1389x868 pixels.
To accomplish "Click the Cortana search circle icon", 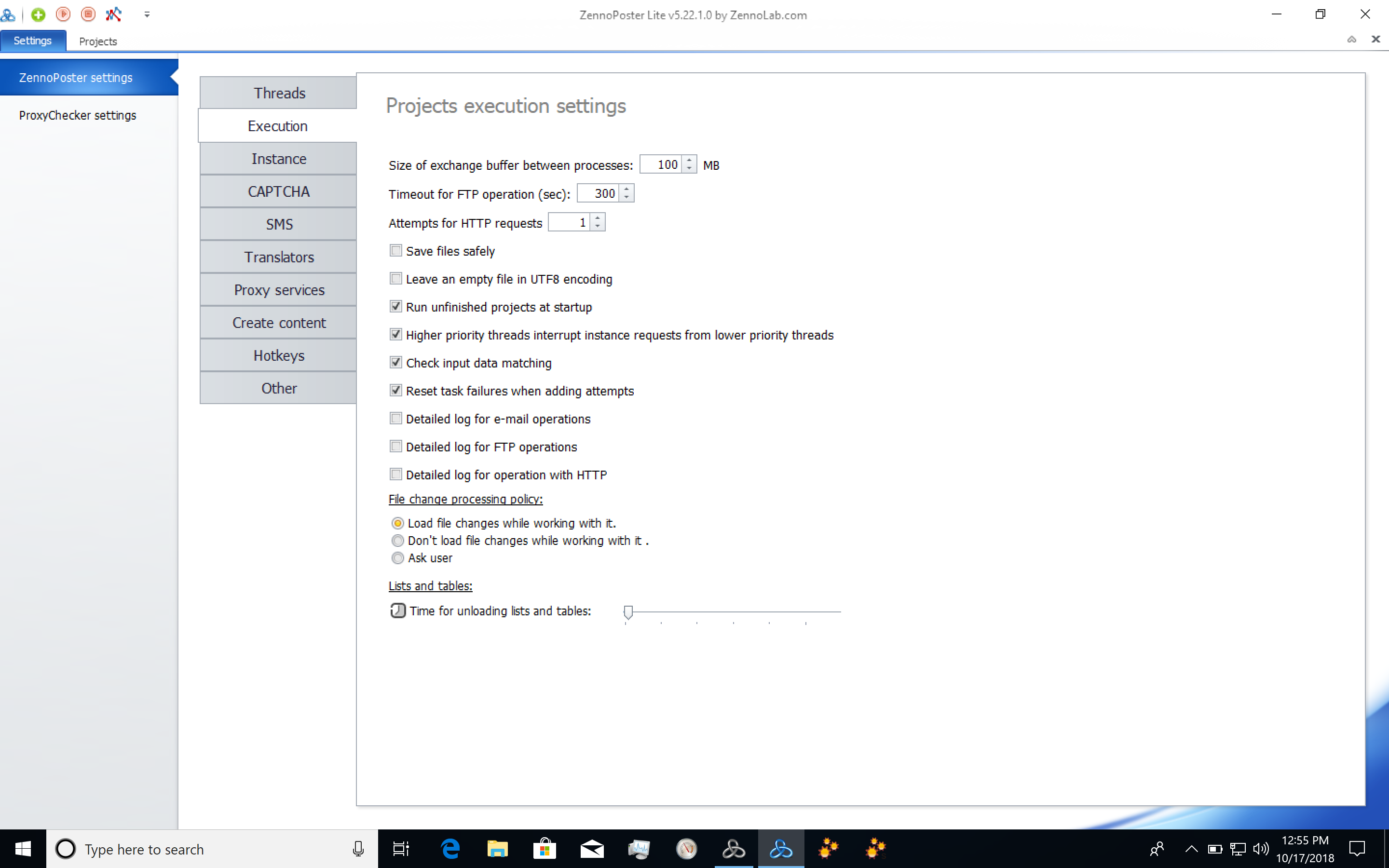I will pyautogui.click(x=66, y=849).
